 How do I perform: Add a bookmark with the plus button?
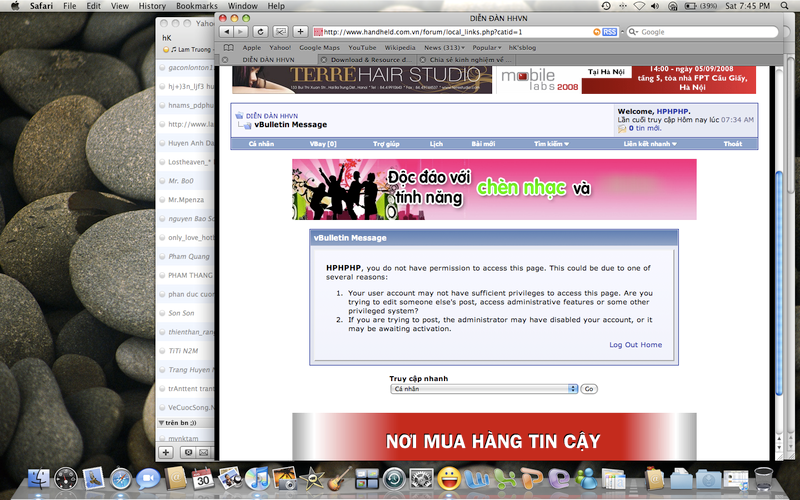[301, 32]
